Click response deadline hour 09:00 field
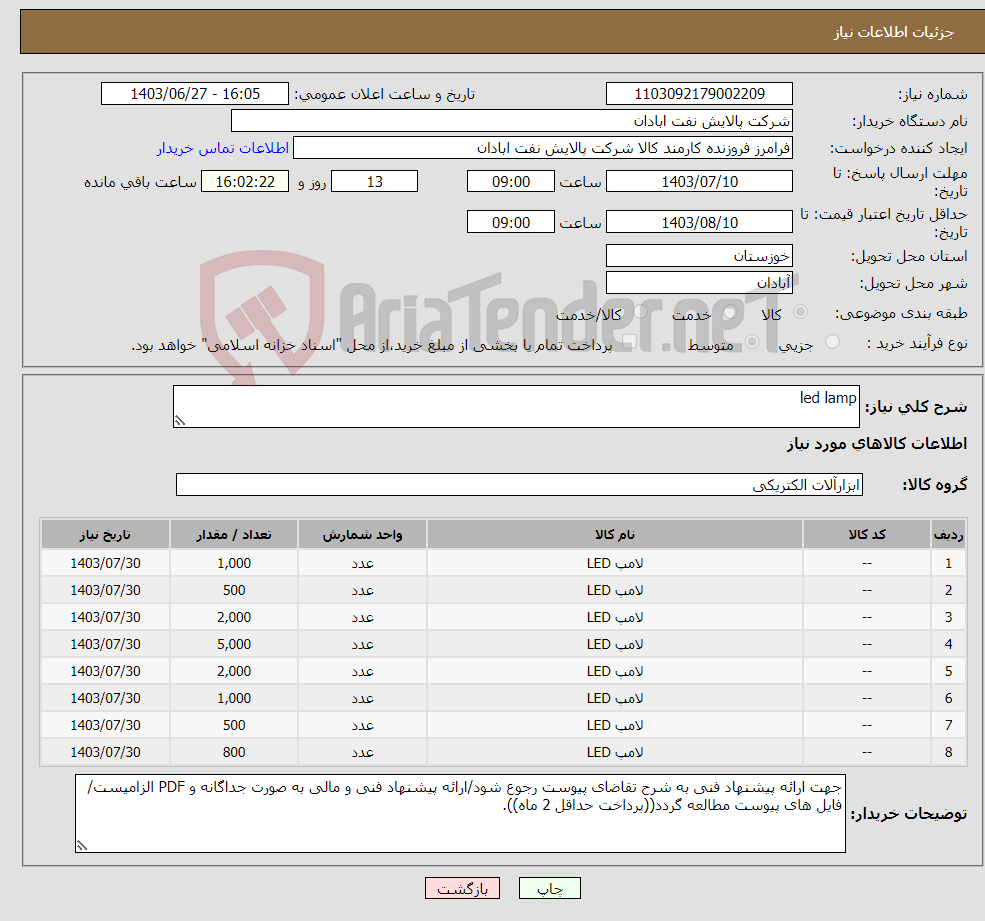 [511, 182]
